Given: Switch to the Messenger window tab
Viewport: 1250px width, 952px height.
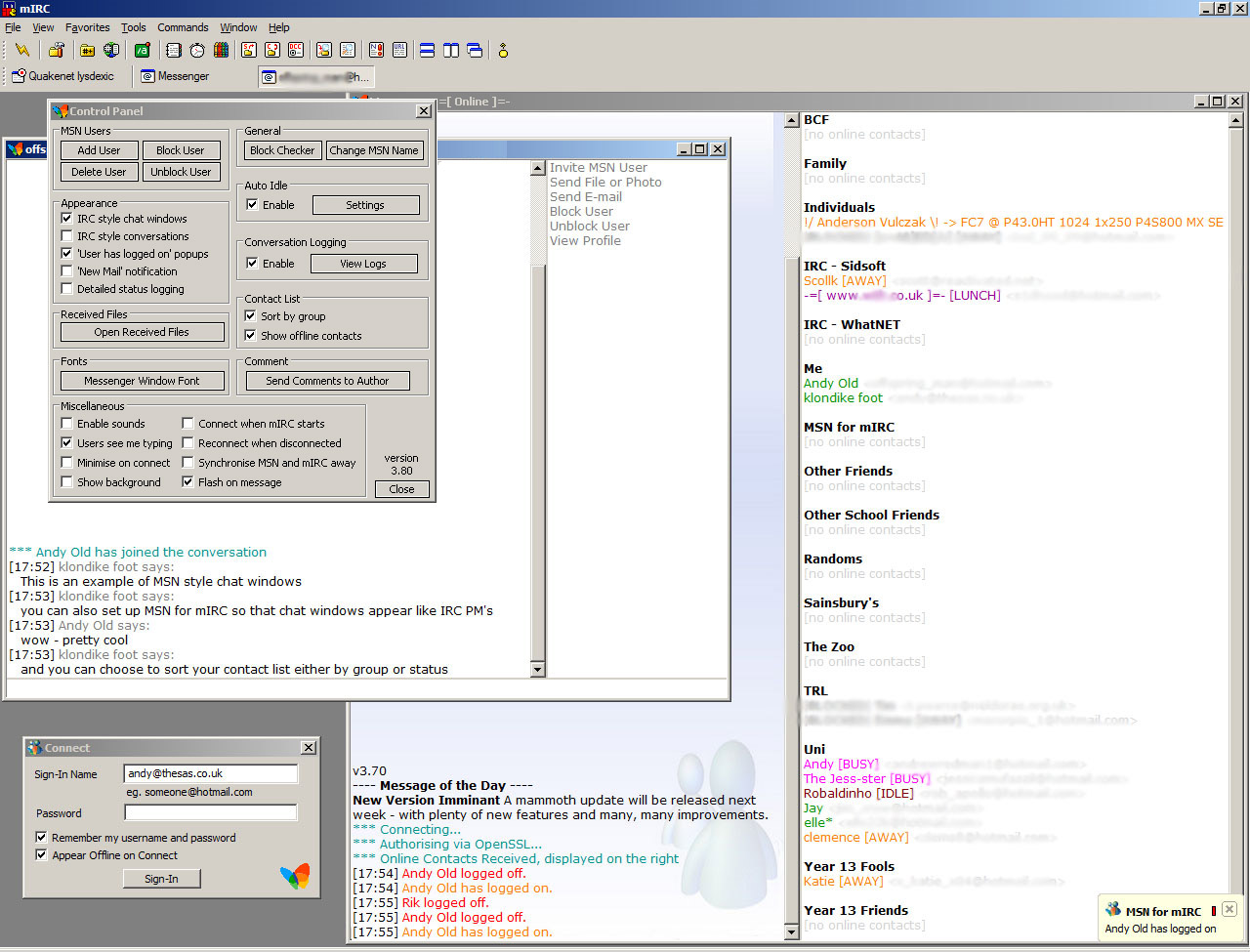Looking at the screenshot, I should point(175,76).
